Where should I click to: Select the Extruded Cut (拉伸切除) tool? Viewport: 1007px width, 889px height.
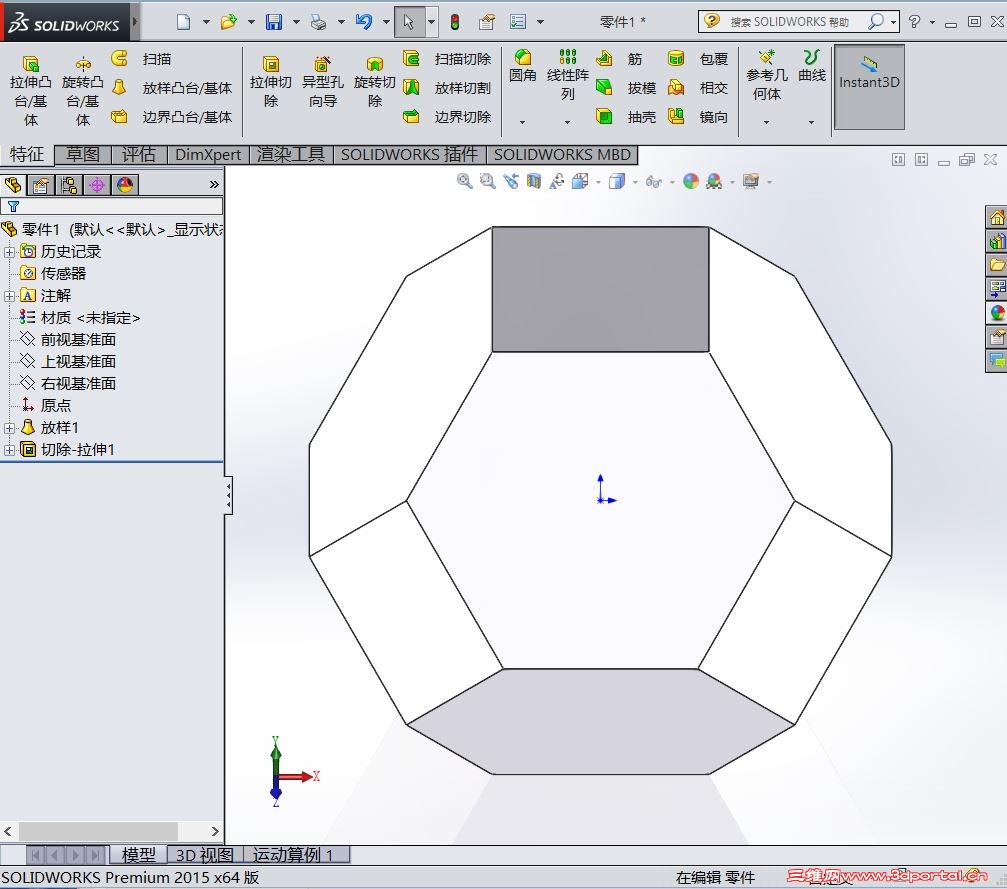(x=270, y=82)
